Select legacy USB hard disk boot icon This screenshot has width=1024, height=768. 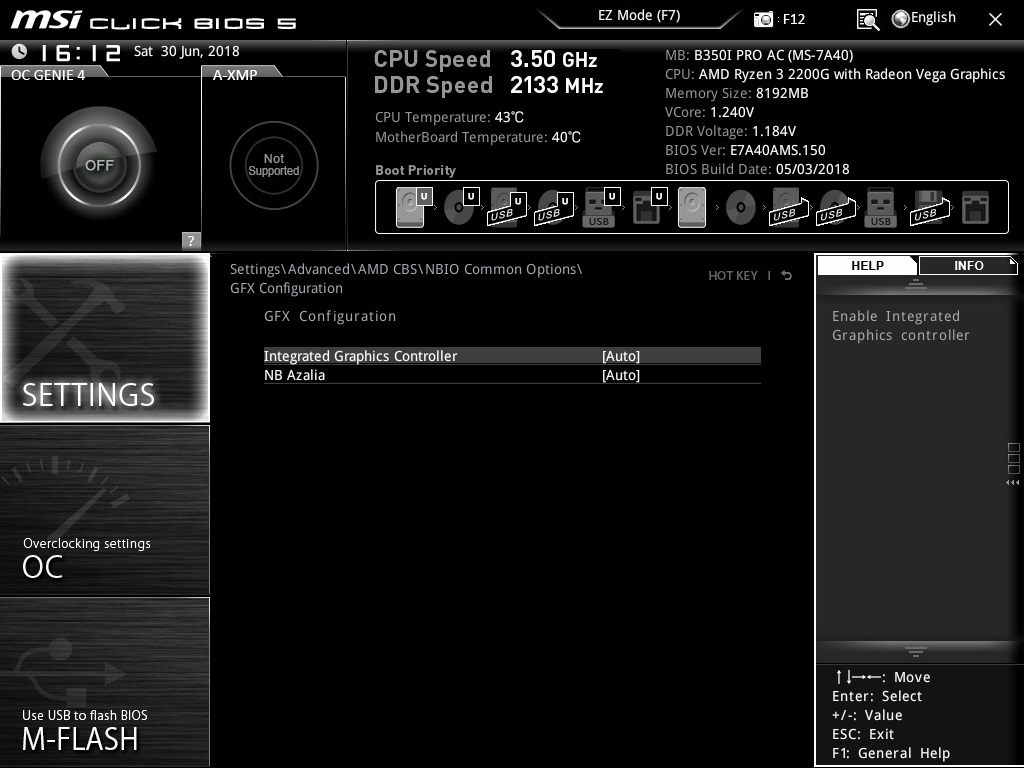[x=788, y=208]
